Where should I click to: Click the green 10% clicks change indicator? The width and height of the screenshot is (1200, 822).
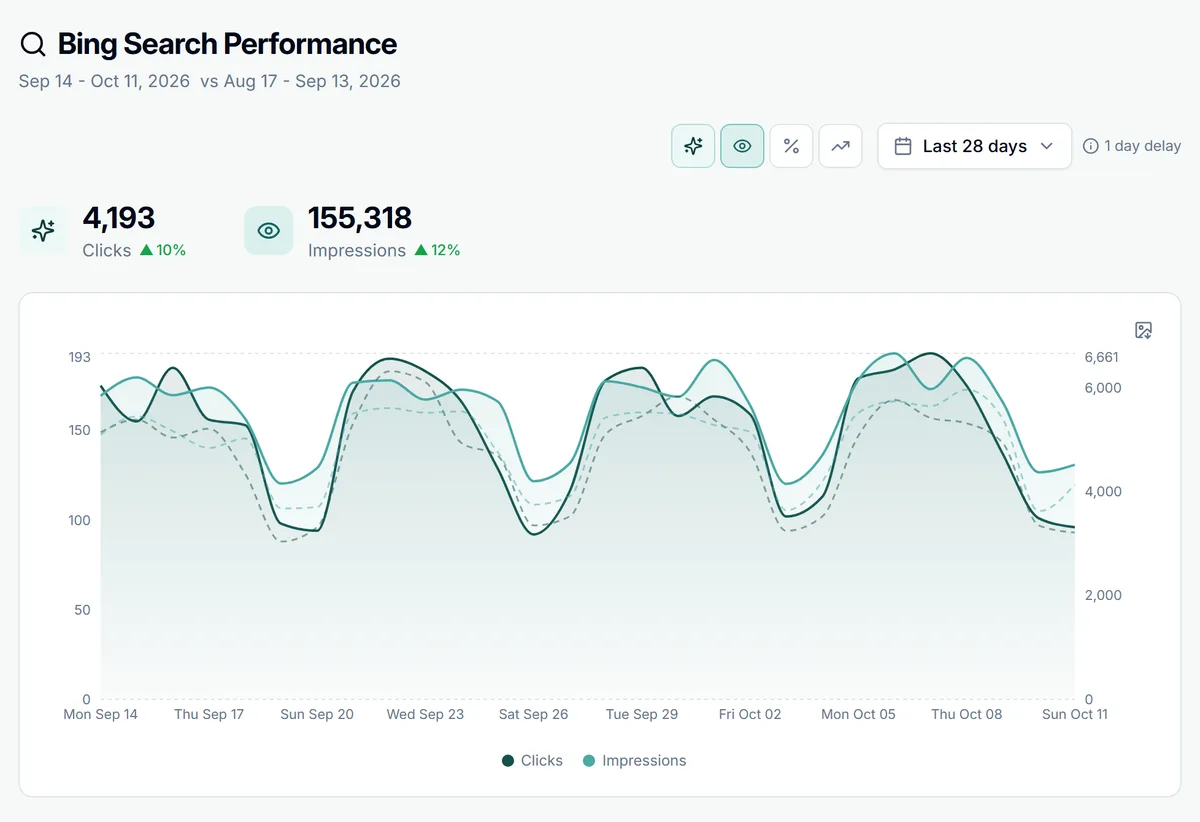[x=163, y=250]
